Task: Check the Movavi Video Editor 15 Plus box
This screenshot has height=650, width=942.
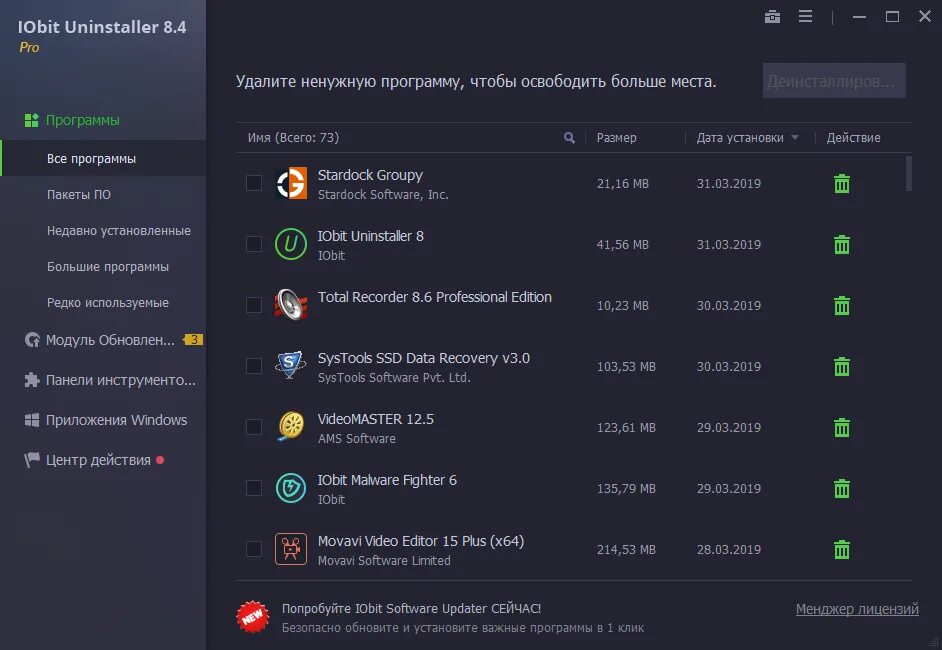Action: (254, 548)
